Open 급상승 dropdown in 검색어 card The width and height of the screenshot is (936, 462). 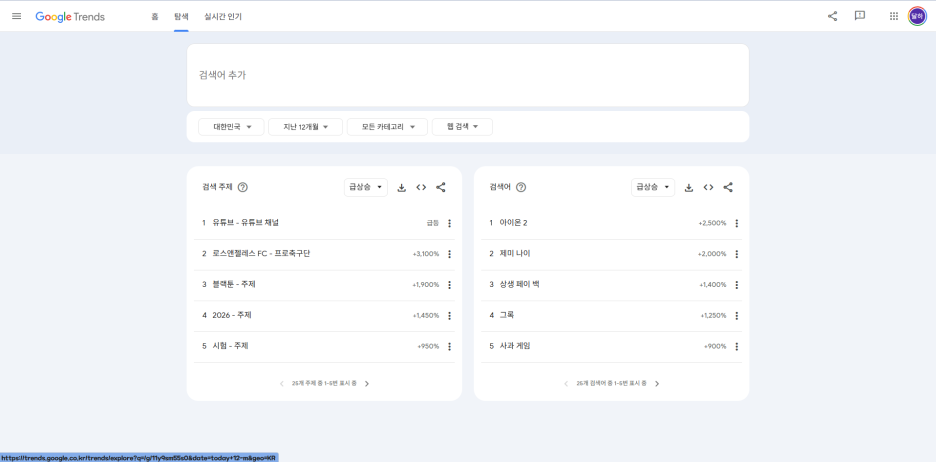[653, 187]
